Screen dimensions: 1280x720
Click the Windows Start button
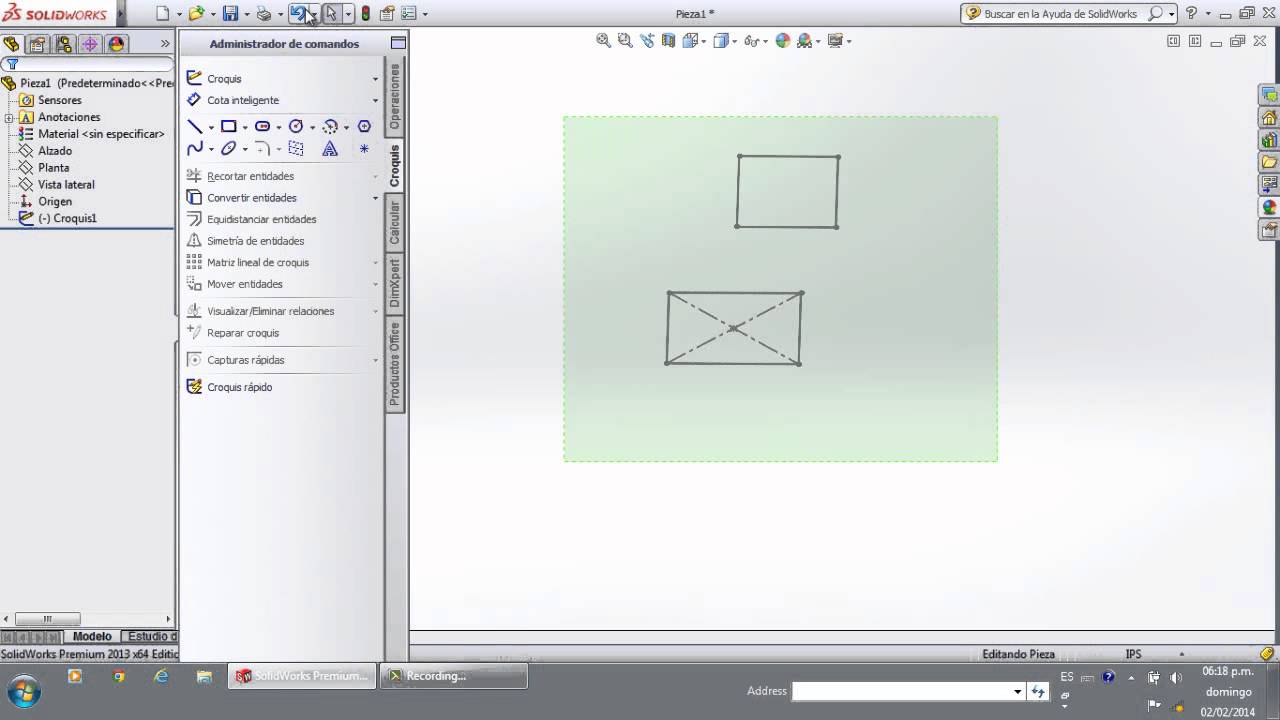point(23,691)
